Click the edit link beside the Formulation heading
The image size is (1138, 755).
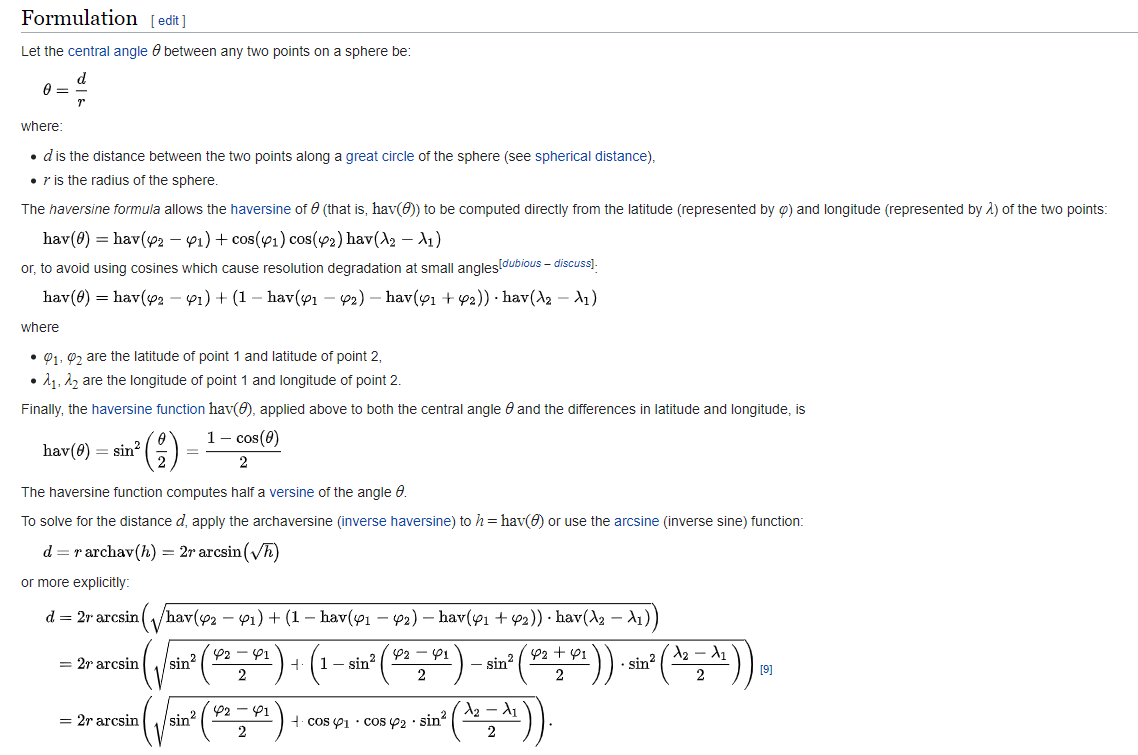[x=168, y=20]
